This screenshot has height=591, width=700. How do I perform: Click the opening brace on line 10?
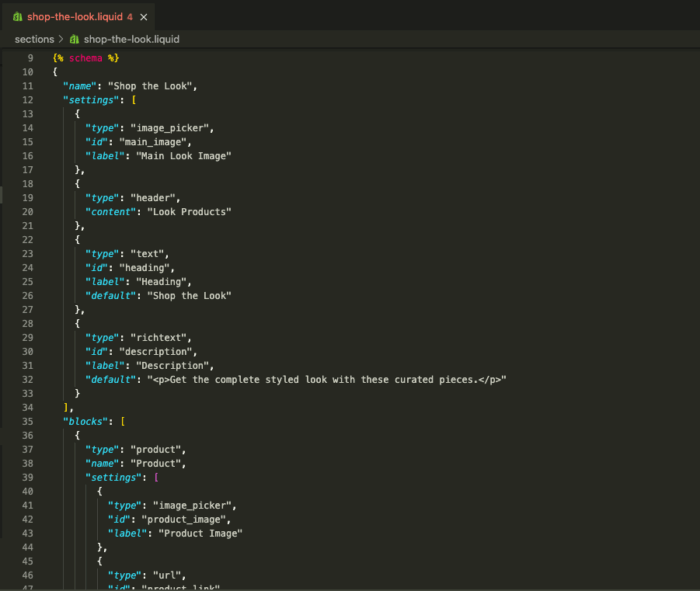click(55, 72)
